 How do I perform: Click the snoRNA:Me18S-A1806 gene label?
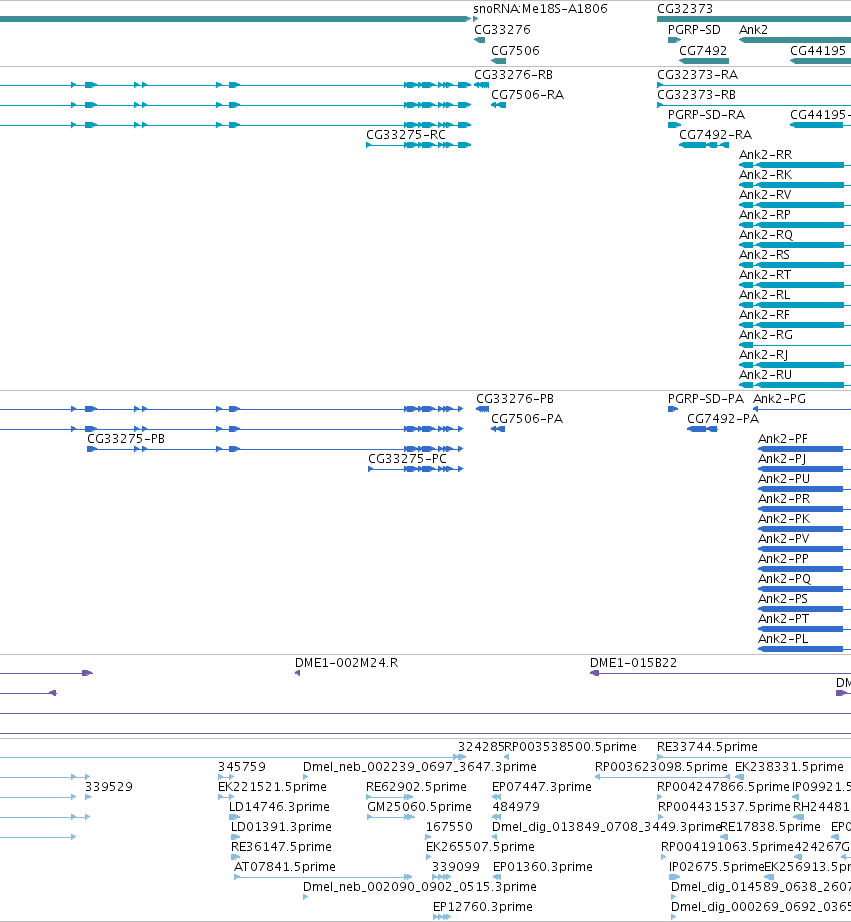(540, 9)
